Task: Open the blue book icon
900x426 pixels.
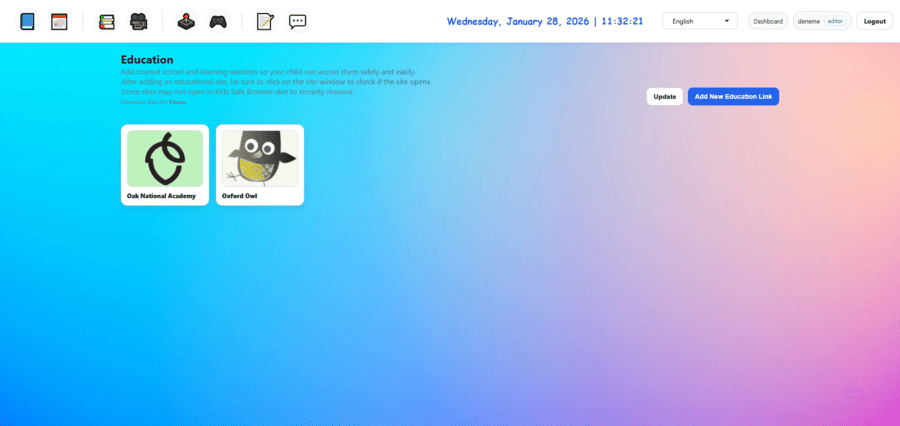Action: [27, 22]
